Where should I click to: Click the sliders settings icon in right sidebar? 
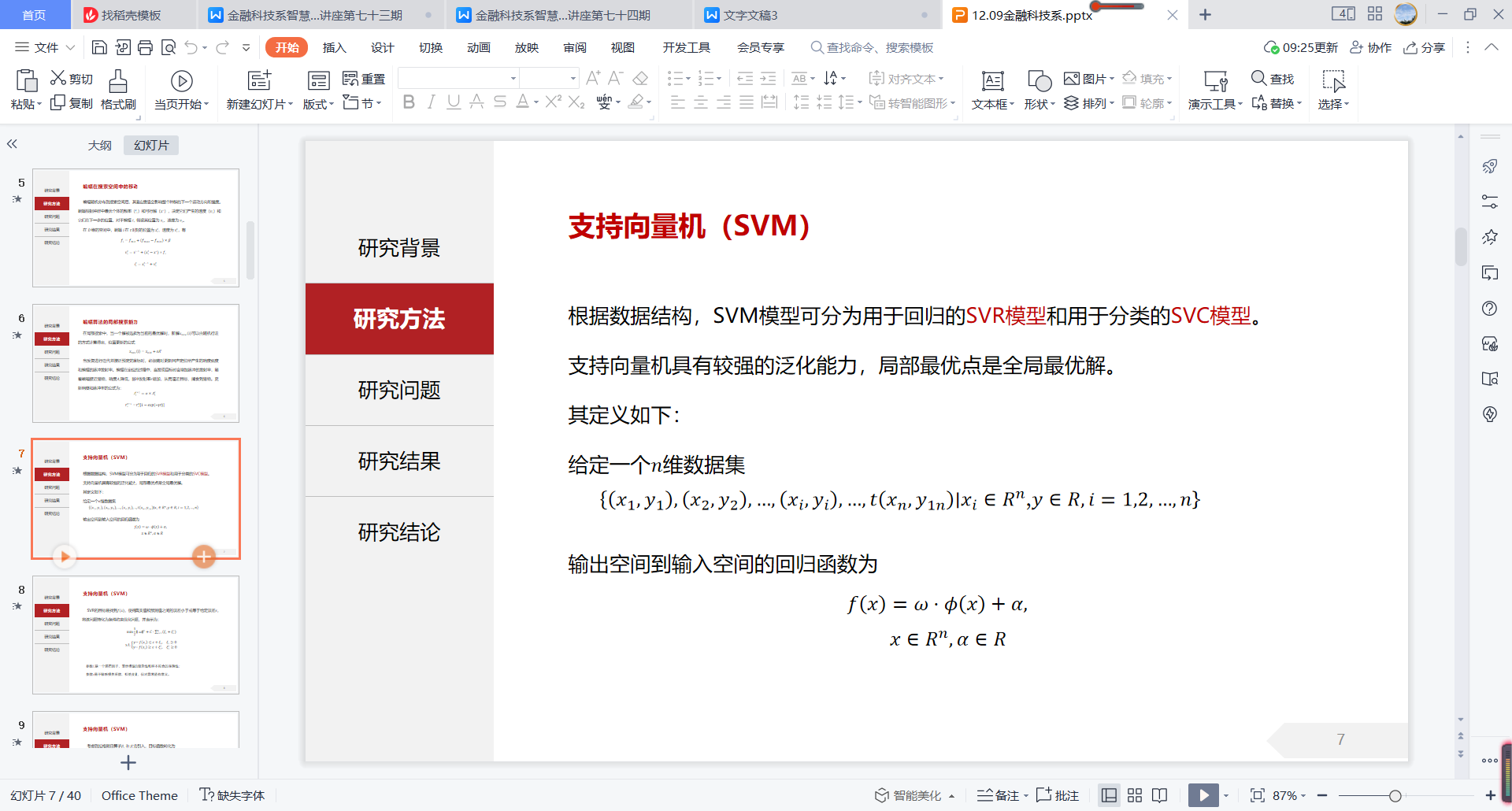(1489, 202)
